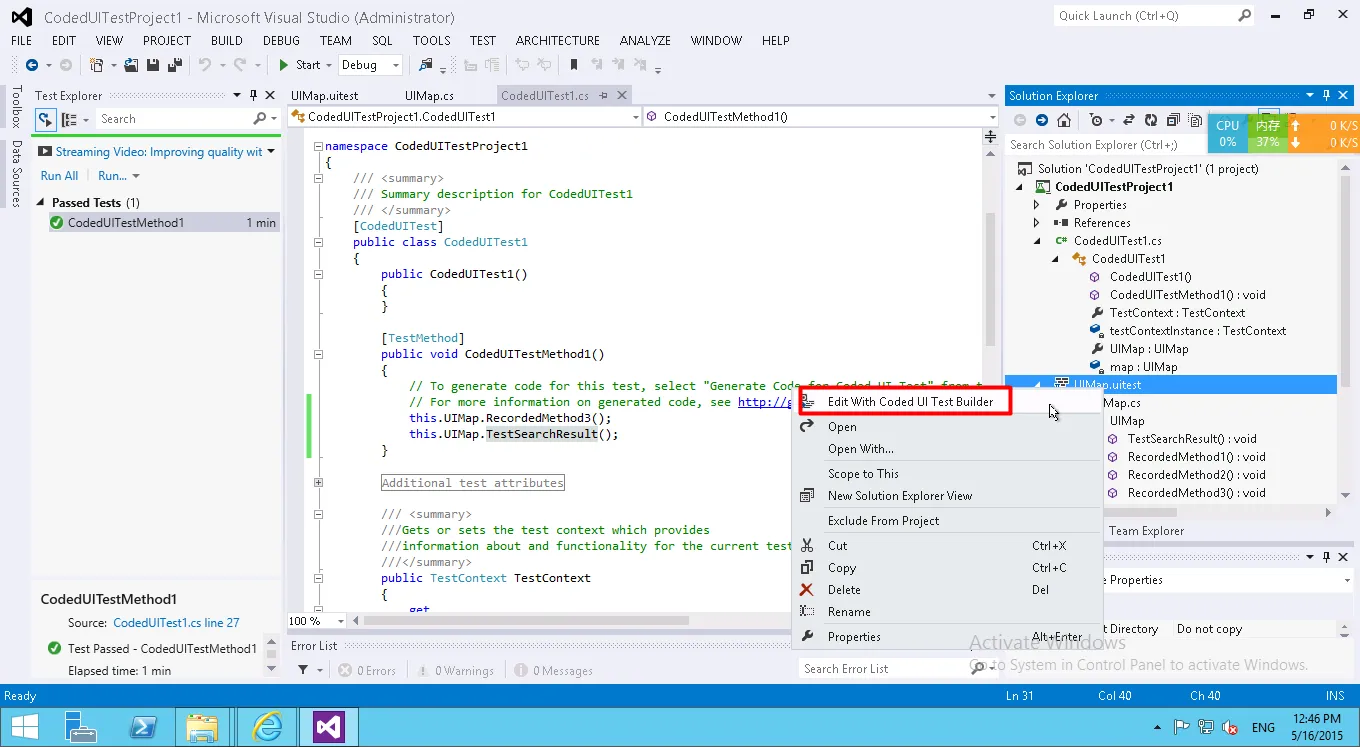
Task: Click the Navigate Backward toolbar icon
Action: pyautogui.click(x=32, y=65)
